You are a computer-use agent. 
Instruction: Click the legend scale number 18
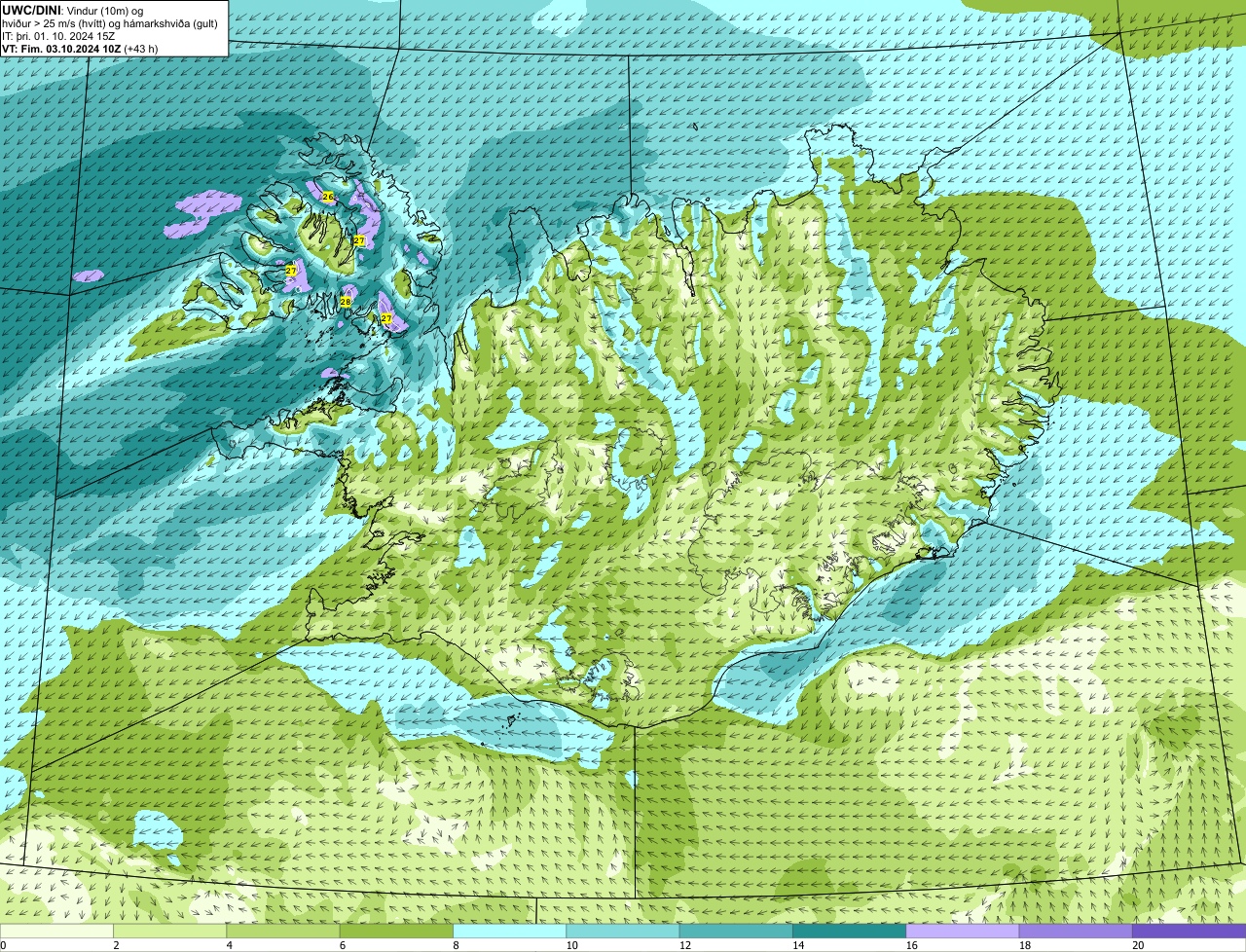click(1025, 945)
